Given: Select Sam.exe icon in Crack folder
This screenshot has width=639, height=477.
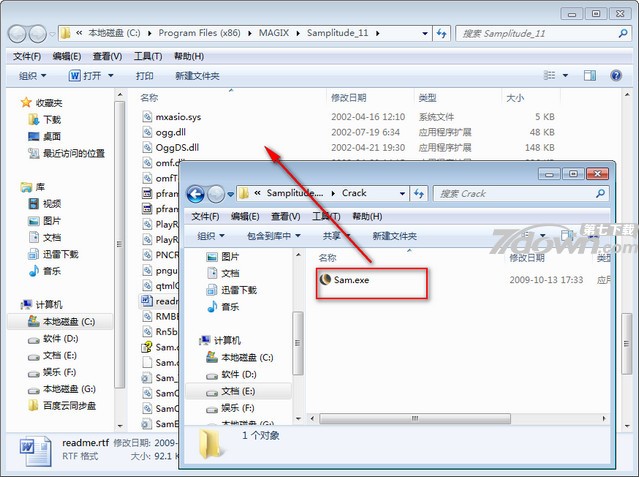Looking at the screenshot, I should click(x=325, y=279).
